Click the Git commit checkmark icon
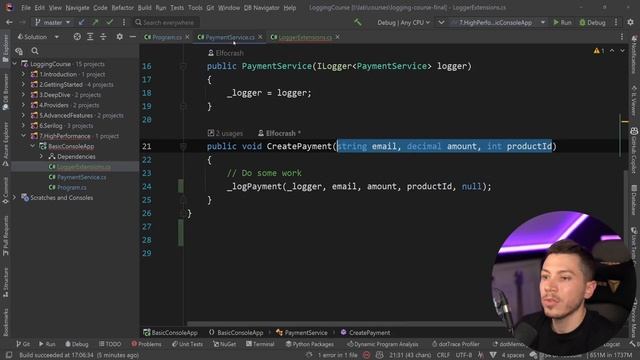 coord(109,22)
